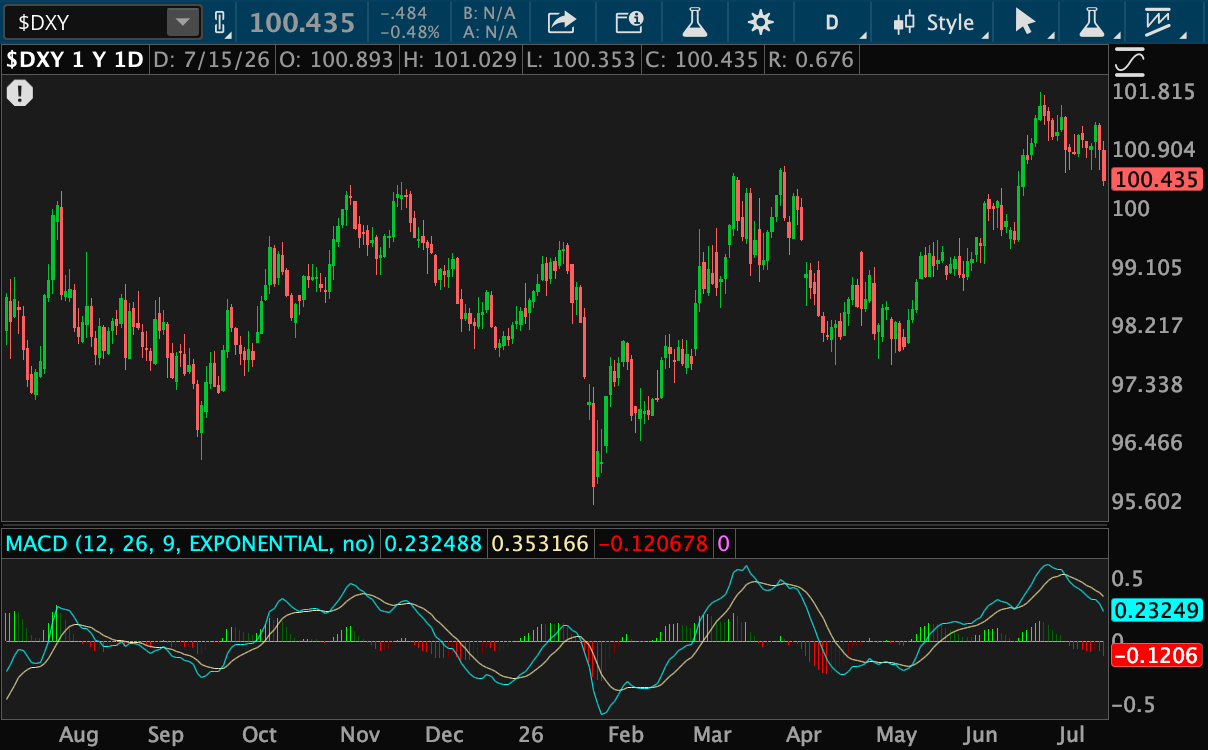Click the 99.105 price axis label
The height and width of the screenshot is (750, 1208).
tap(1146, 267)
